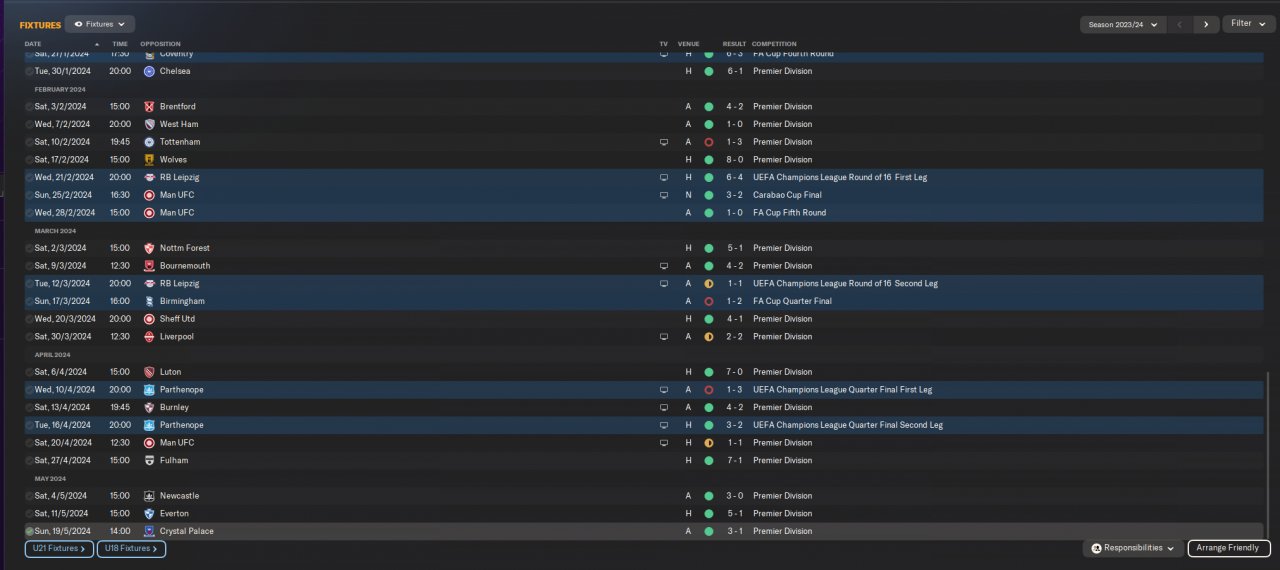Click the Crystal Palace club badge
The width and height of the screenshot is (1280, 570).
(149, 531)
